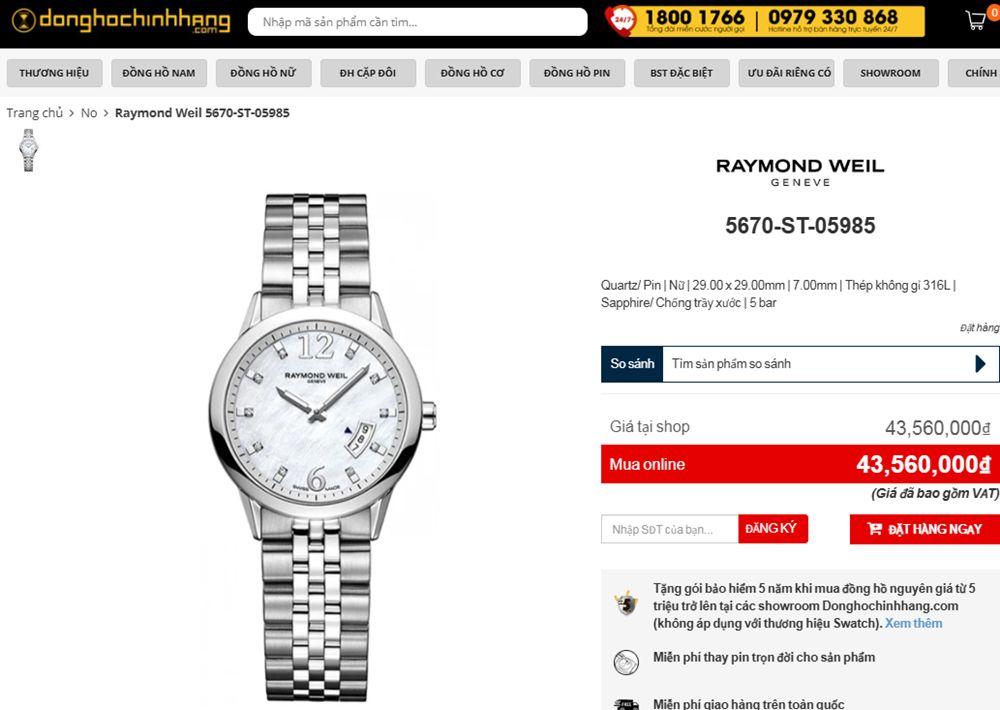
Task: Open the ĐỒNG HỒ NỮ category
Action: pos(263,73)
